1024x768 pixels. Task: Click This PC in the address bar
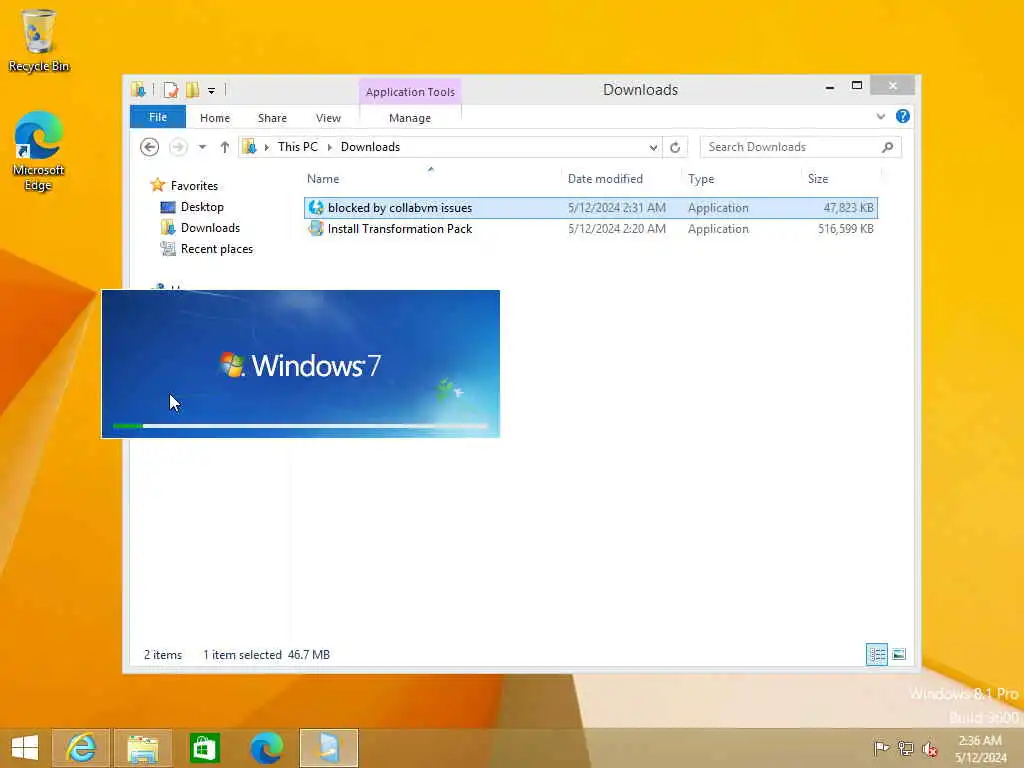click(297, 147)
